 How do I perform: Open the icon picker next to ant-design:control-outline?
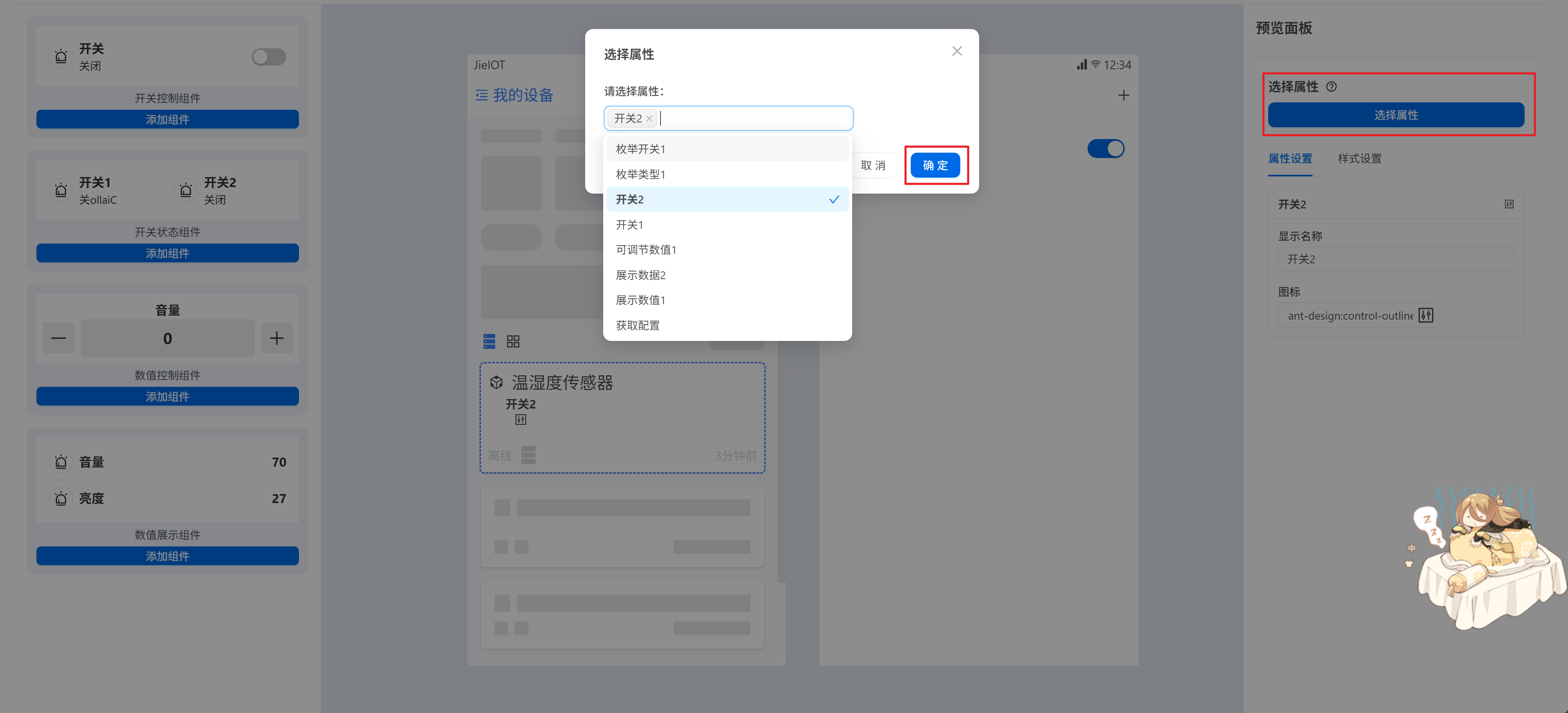(x=1425, y=315)
